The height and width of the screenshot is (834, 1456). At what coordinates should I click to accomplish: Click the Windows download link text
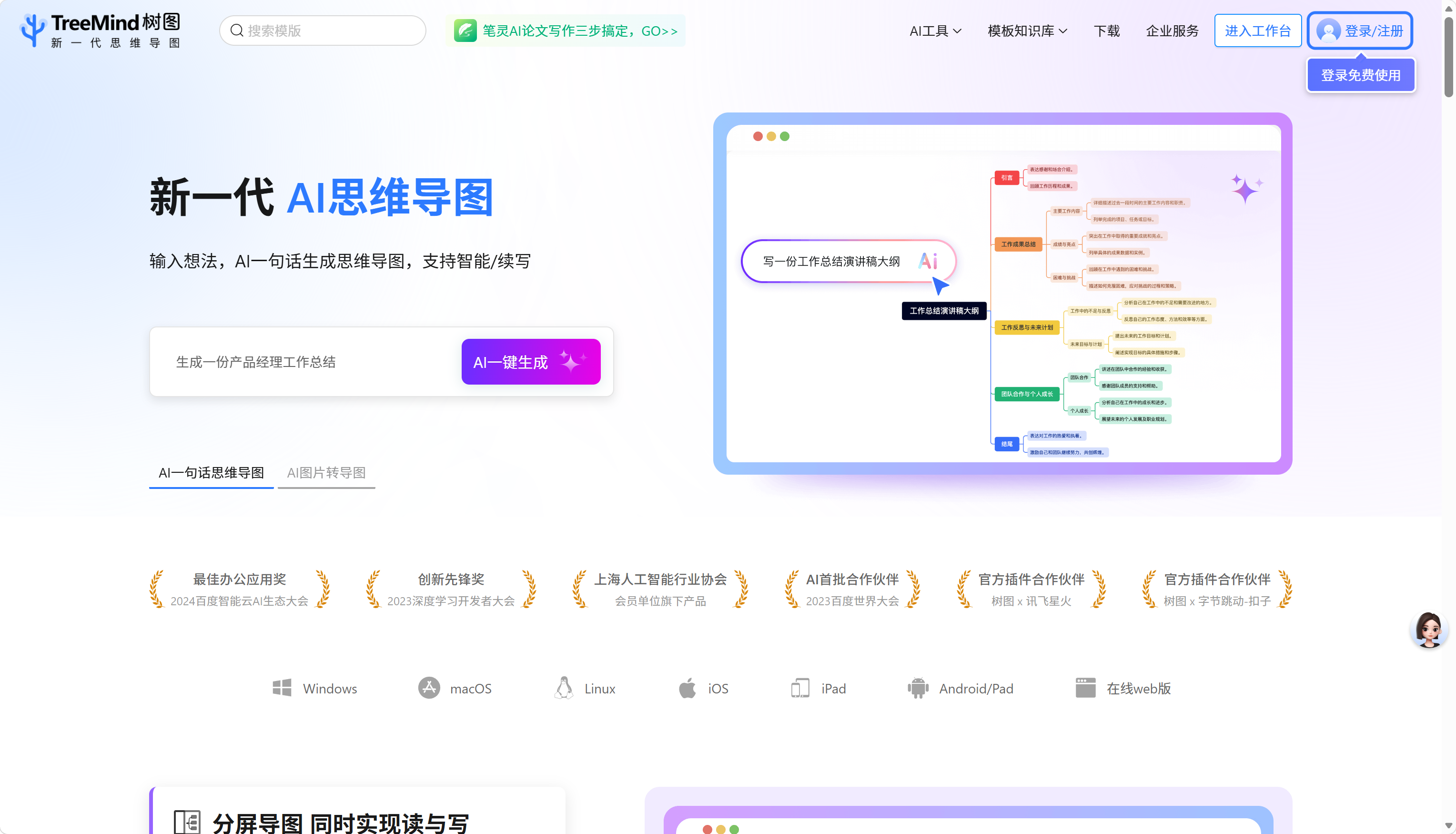point(330,688)
